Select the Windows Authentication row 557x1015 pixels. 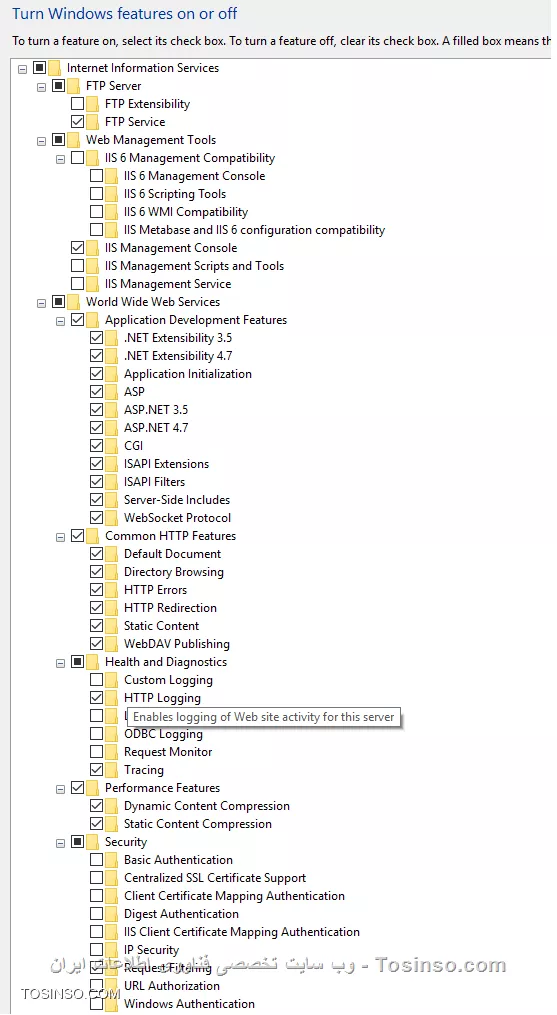189,1004
